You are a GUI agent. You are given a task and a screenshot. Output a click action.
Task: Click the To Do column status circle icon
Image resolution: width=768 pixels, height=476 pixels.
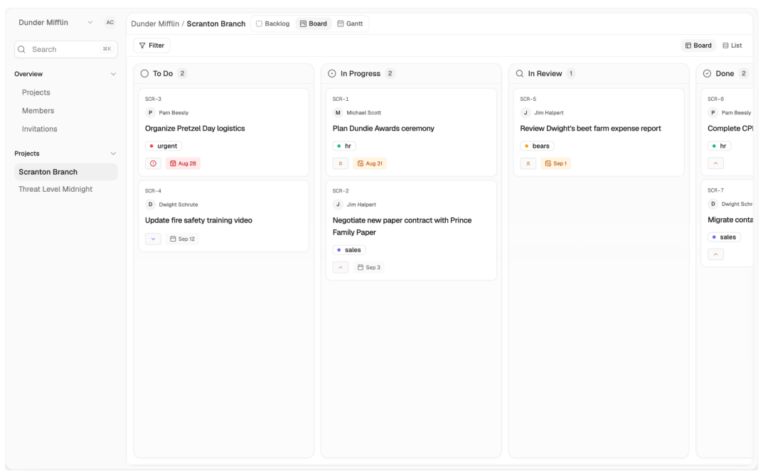coord(144,73)
